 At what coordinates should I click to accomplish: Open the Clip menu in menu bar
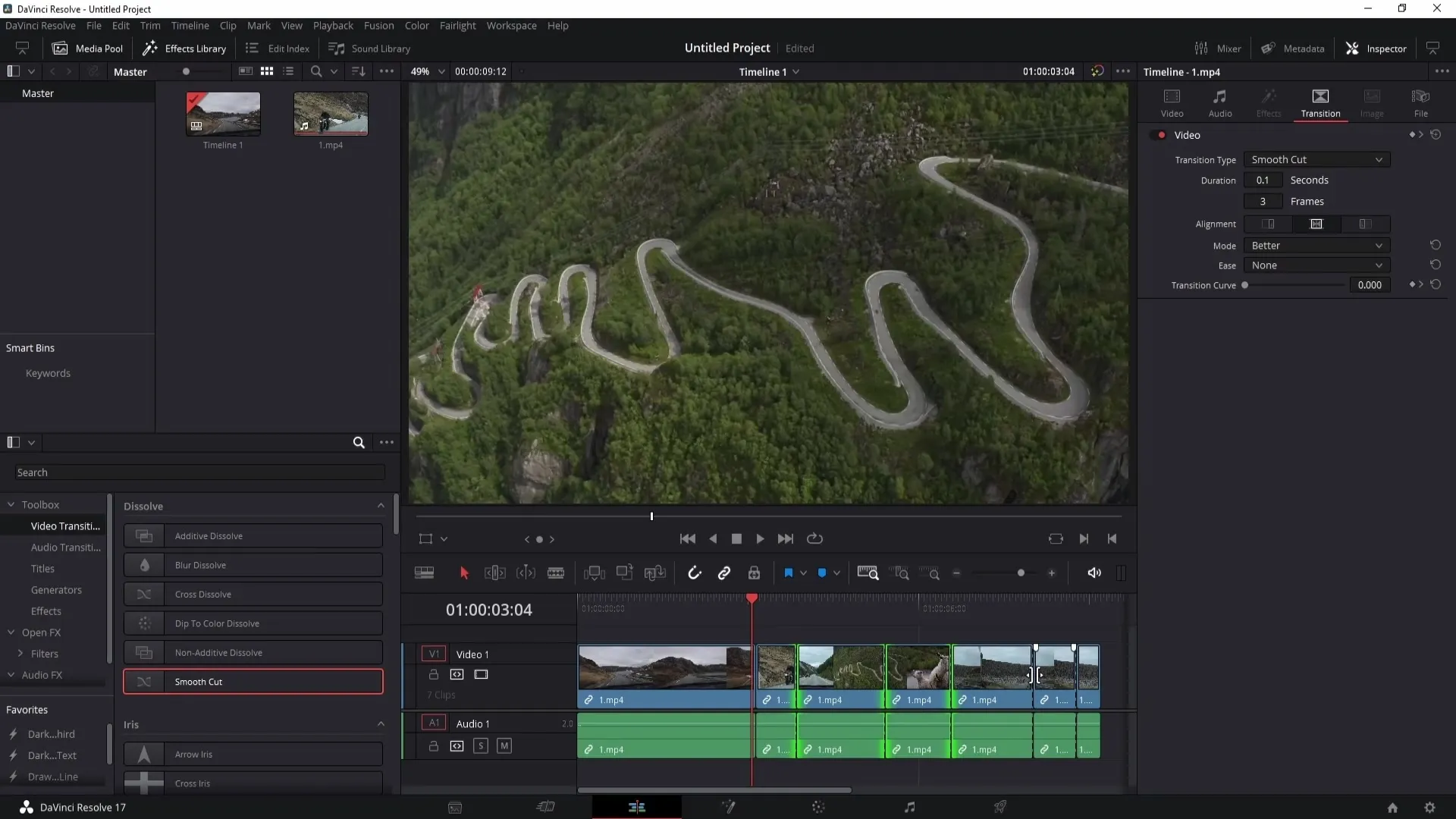[227, 25]
